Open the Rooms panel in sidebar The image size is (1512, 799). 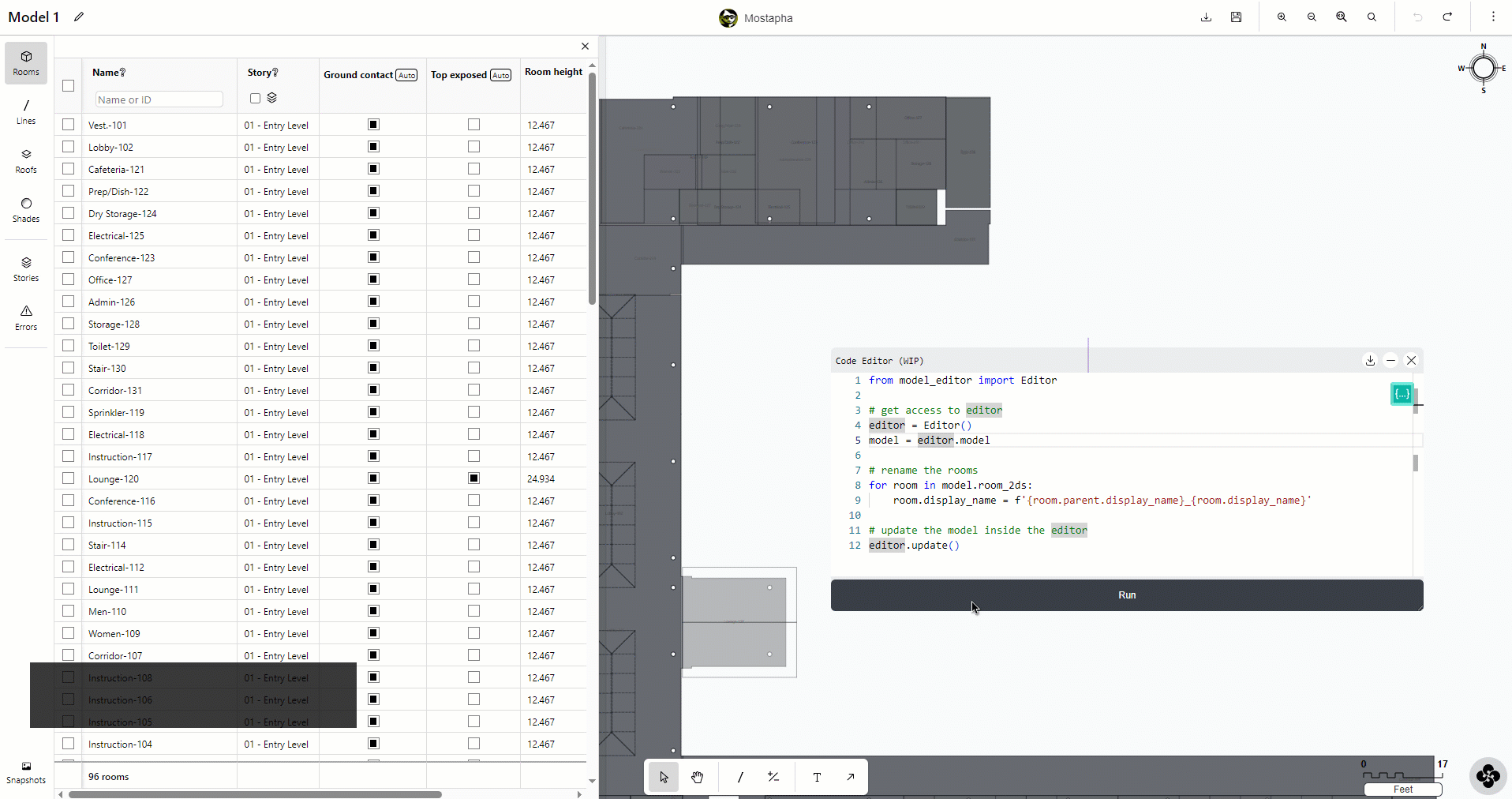tap(26, 63)
